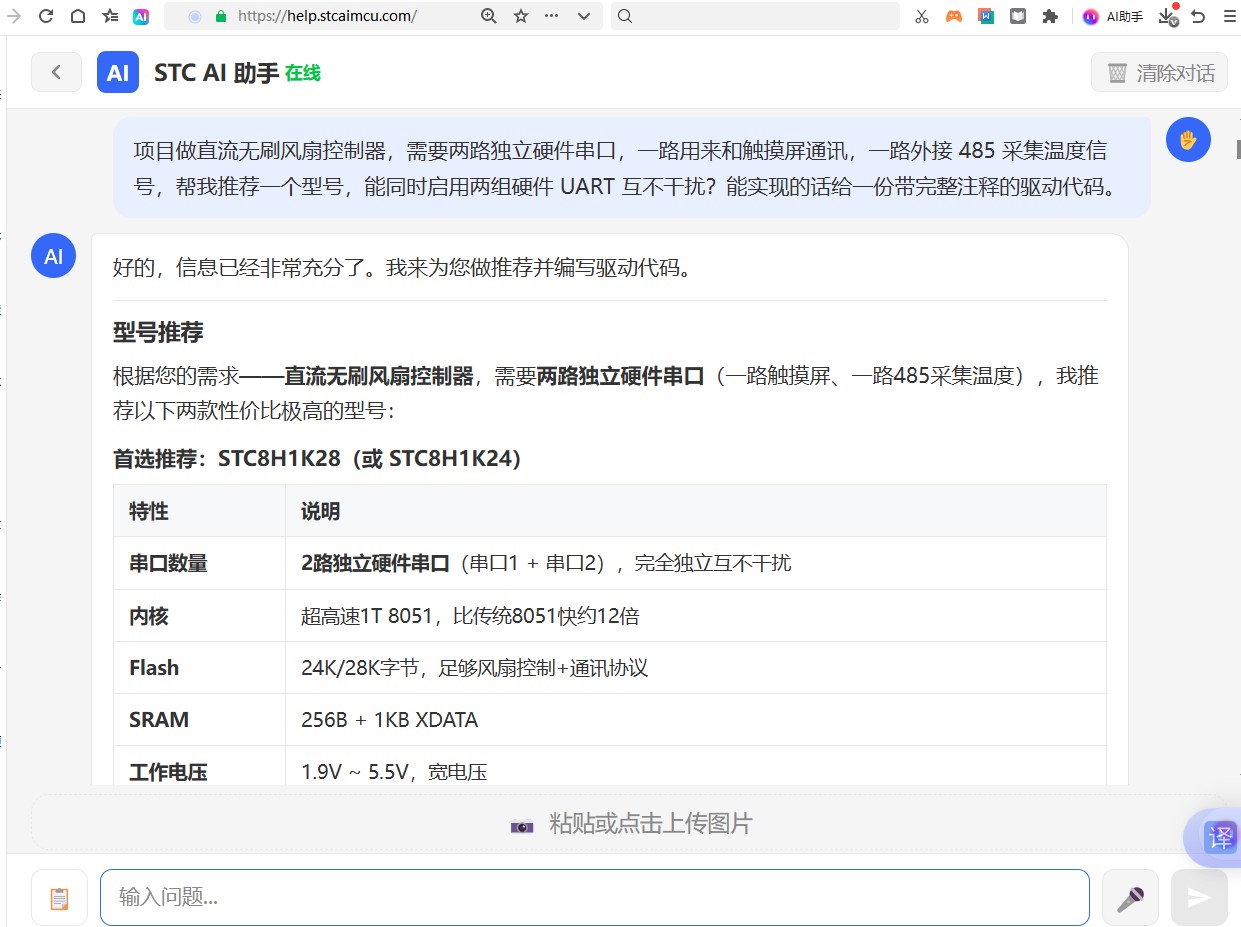Click the page vertical scrollbar thumb
The height and width of the screenshot is (927, 1241).
pos(1238,149)
